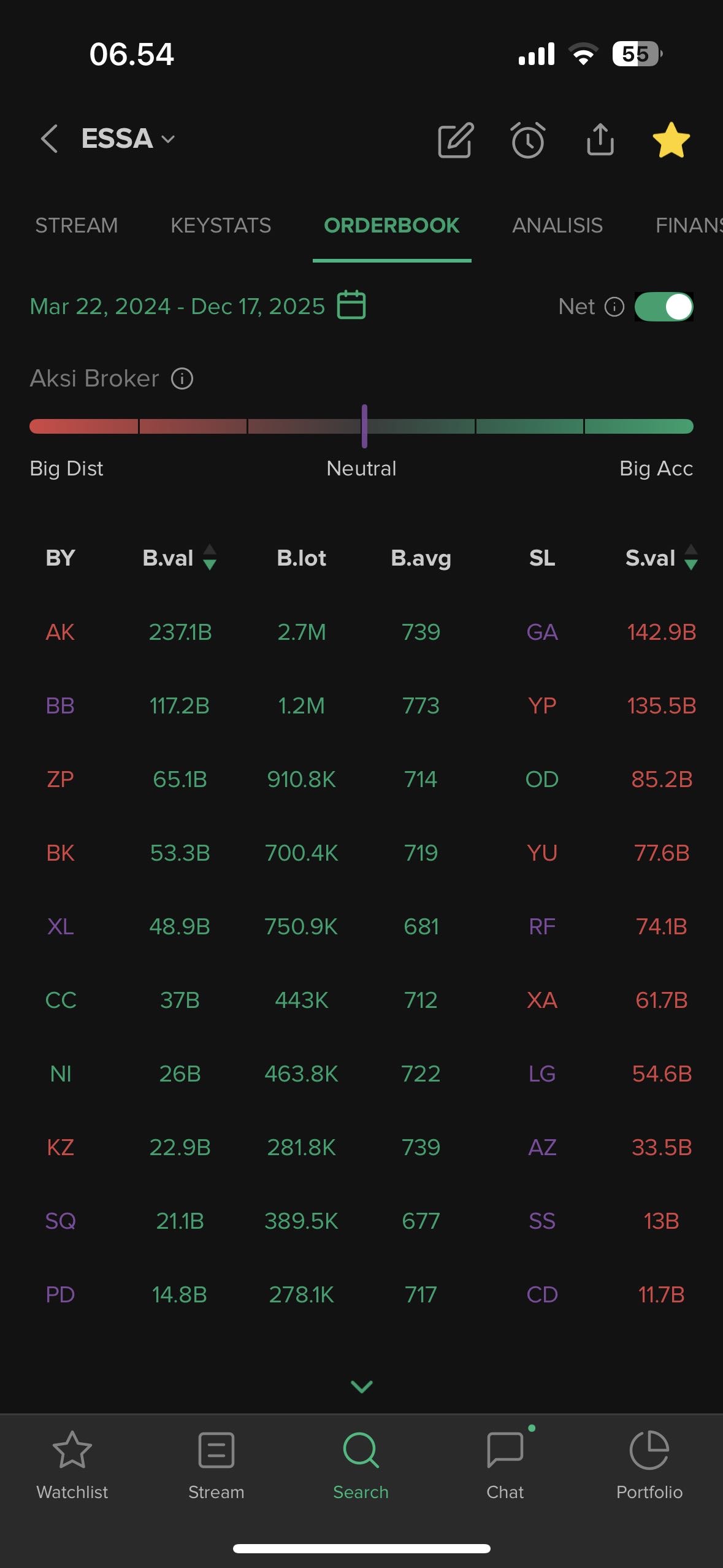Viewport: 723px width, 1568px height.
Task: Disable the Net toggle switch
Action: [x=664, y=307]
